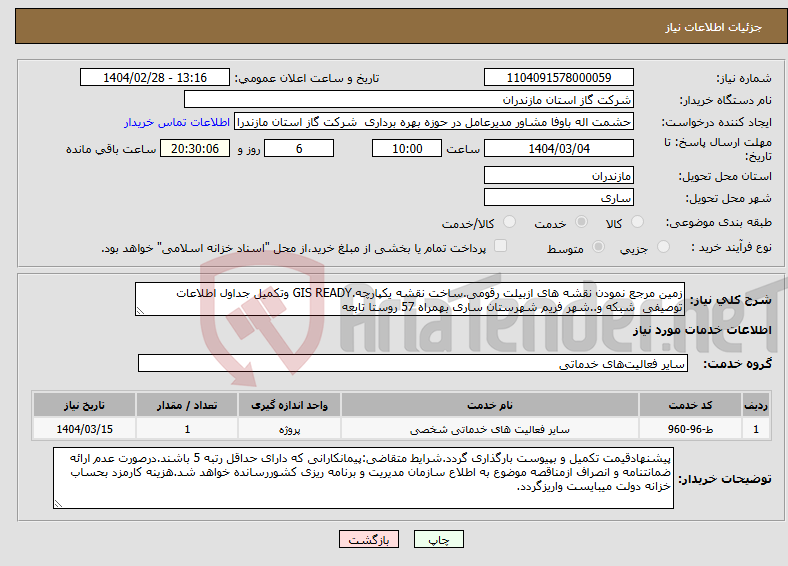Click the کد خدمت column header

pyautogui.click(x=691, y=405)
